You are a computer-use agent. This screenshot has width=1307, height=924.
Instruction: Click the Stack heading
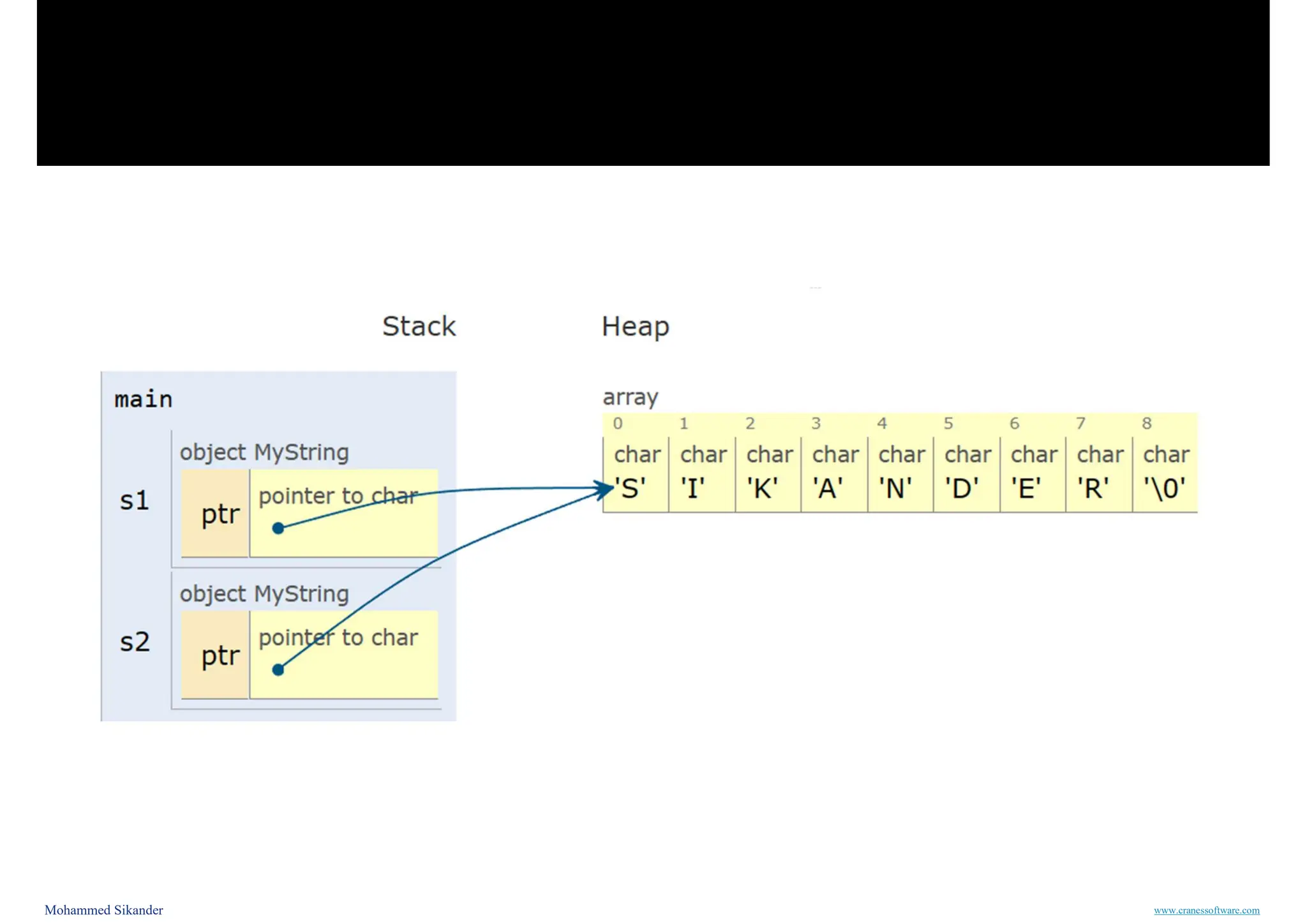419,327
